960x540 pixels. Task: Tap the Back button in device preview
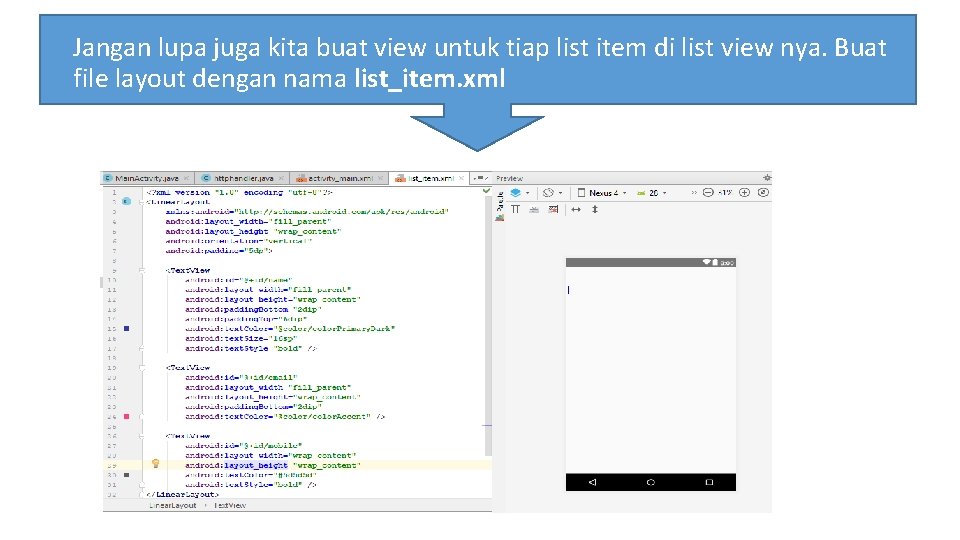click(592, 482)
